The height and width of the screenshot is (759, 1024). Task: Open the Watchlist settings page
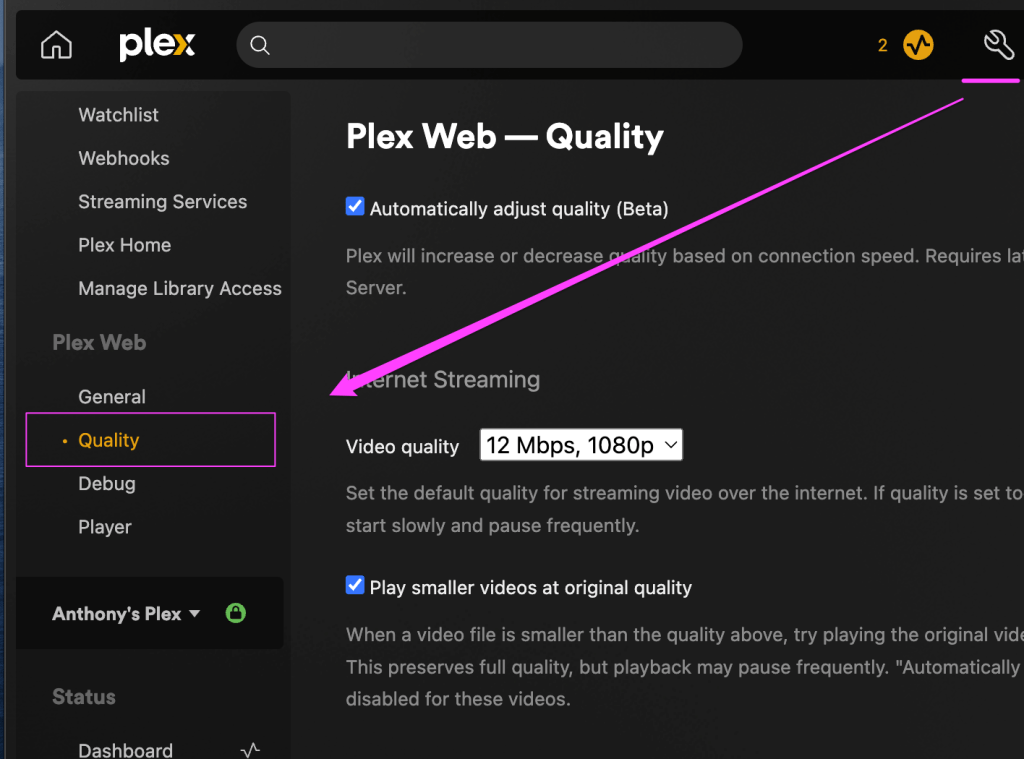[119, 115]
